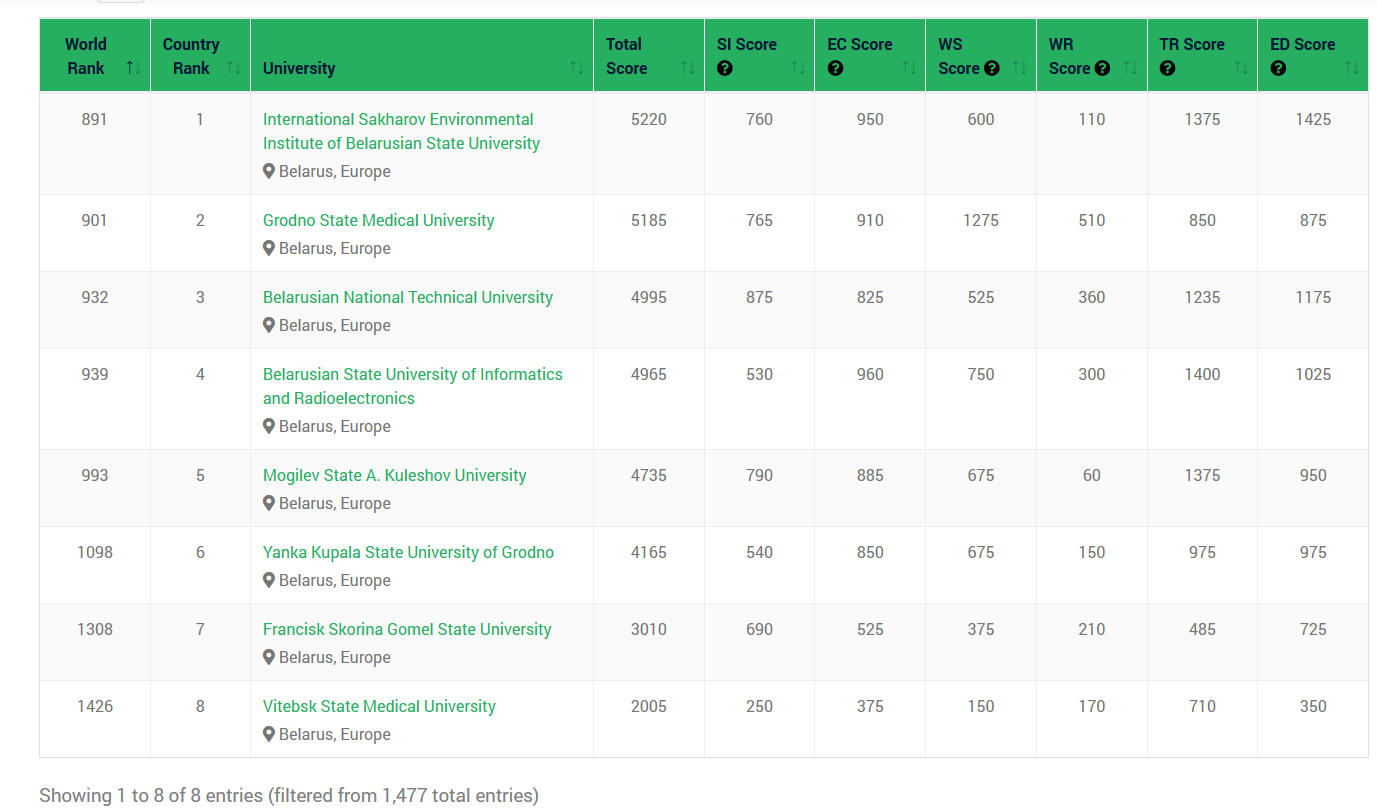This screenshot has width=1377, height=810.
Task: Click location pin under Belarusian National Technical University
Action: pos(269,325)
